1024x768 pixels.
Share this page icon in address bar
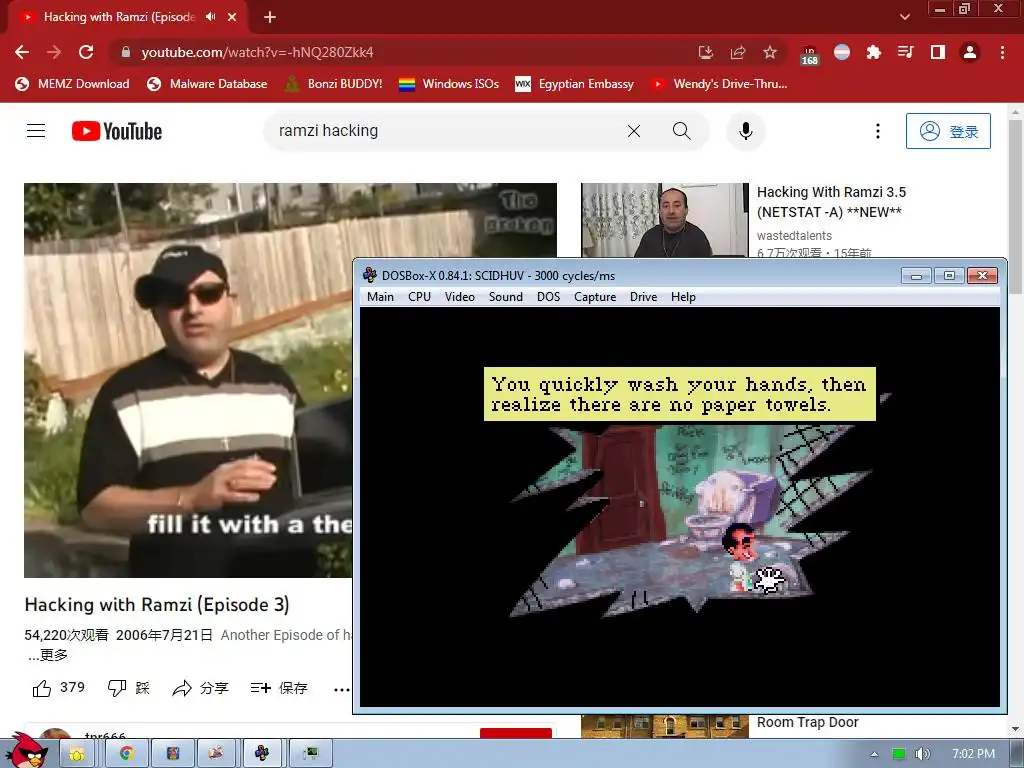click(738, 52)
